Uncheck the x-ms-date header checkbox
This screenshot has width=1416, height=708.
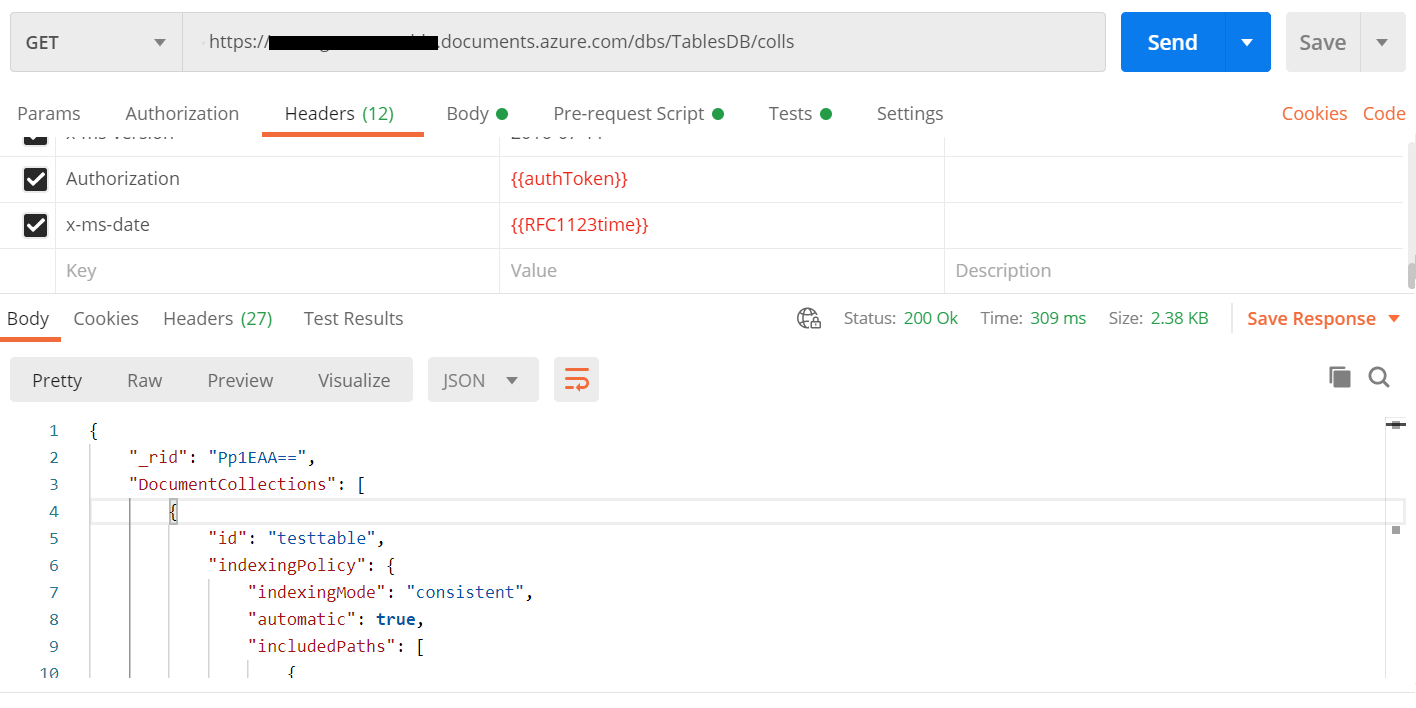(35, 225)
